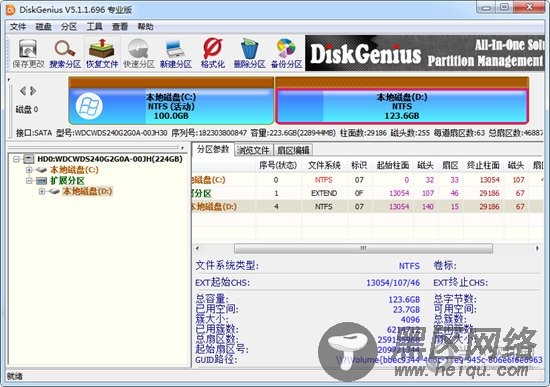Click the Windows logo on the C: partition bar
The image size is (550, 387).
[89, 106]
